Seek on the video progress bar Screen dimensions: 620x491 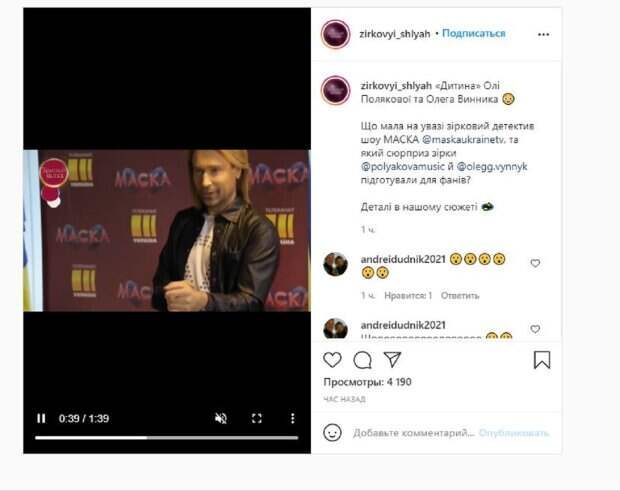(166, 438)
